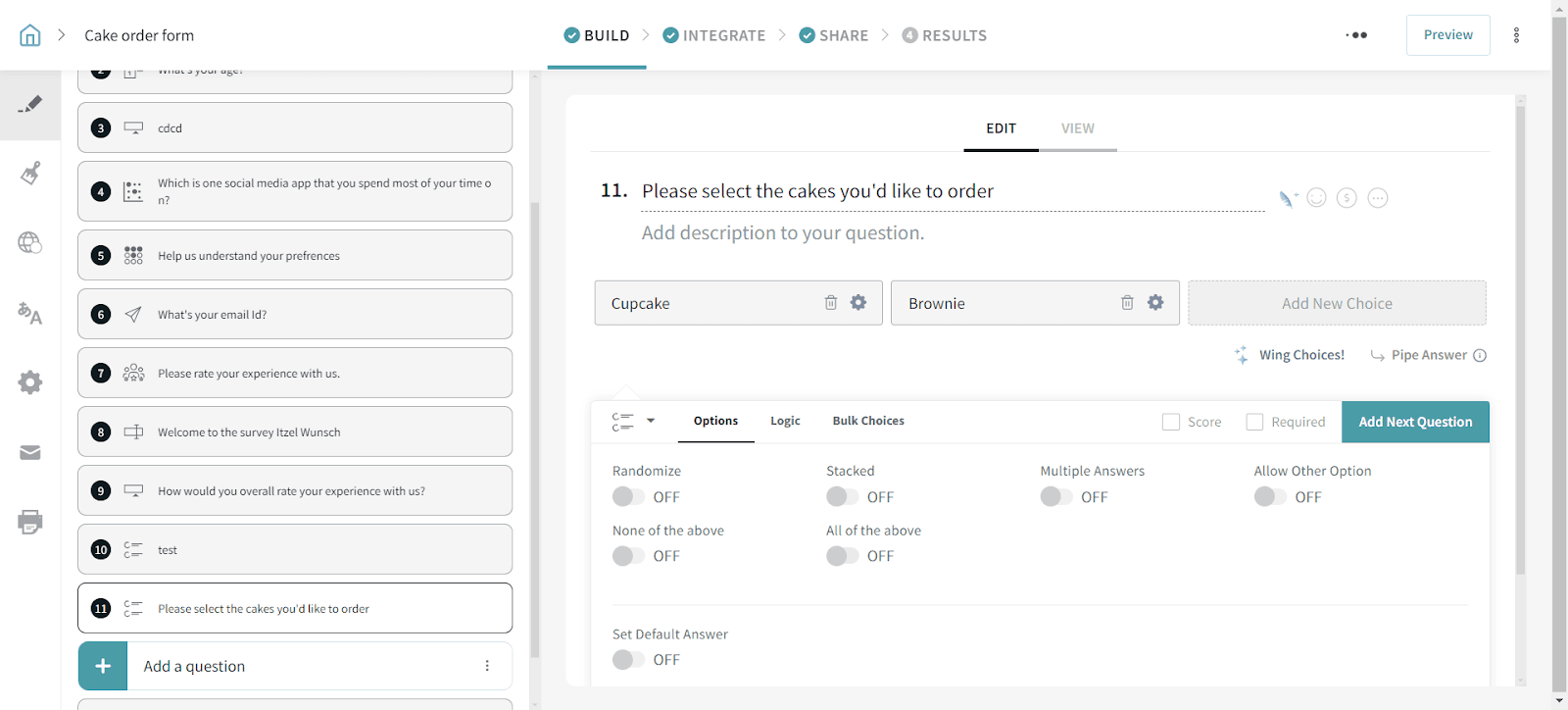Viewport: 1568px width, 710px height.
Task: Open the three-dot menu beside Add a question
Action: pos(487,666)
